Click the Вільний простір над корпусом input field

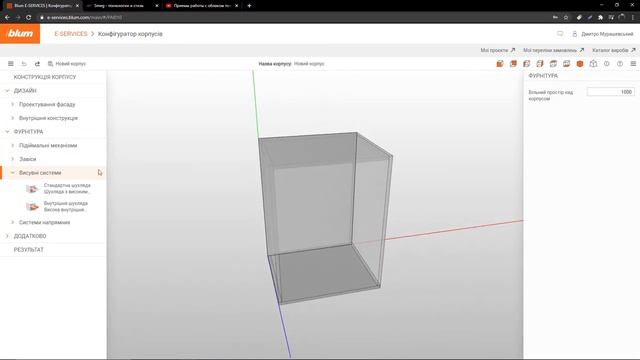click(x=611, y=92)
